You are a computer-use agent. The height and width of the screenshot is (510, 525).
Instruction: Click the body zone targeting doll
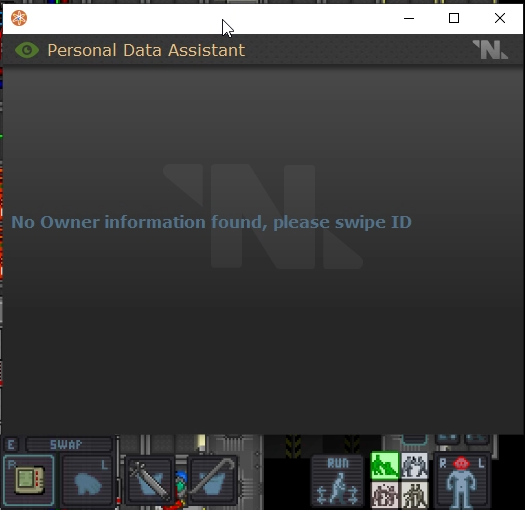coord(461,481)
